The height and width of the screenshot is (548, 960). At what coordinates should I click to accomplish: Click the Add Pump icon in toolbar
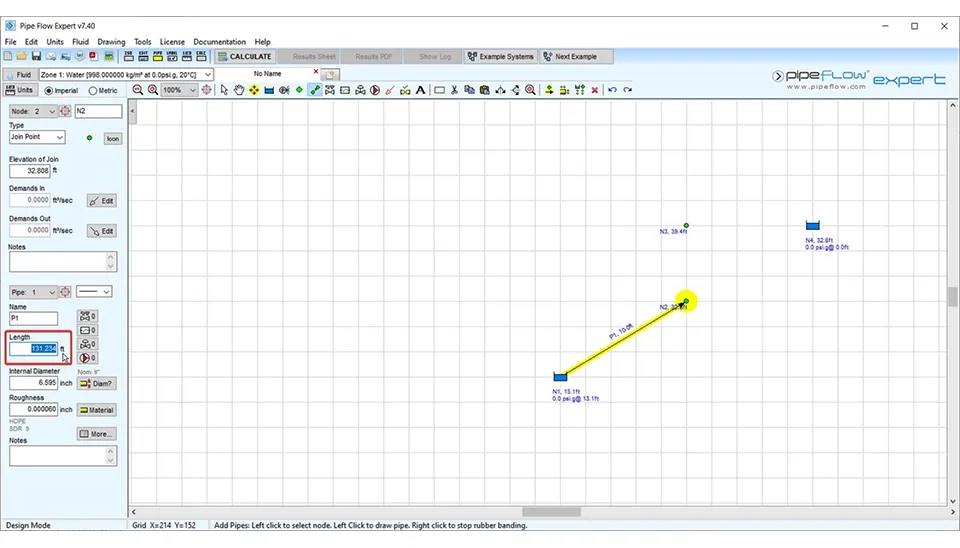375,90
